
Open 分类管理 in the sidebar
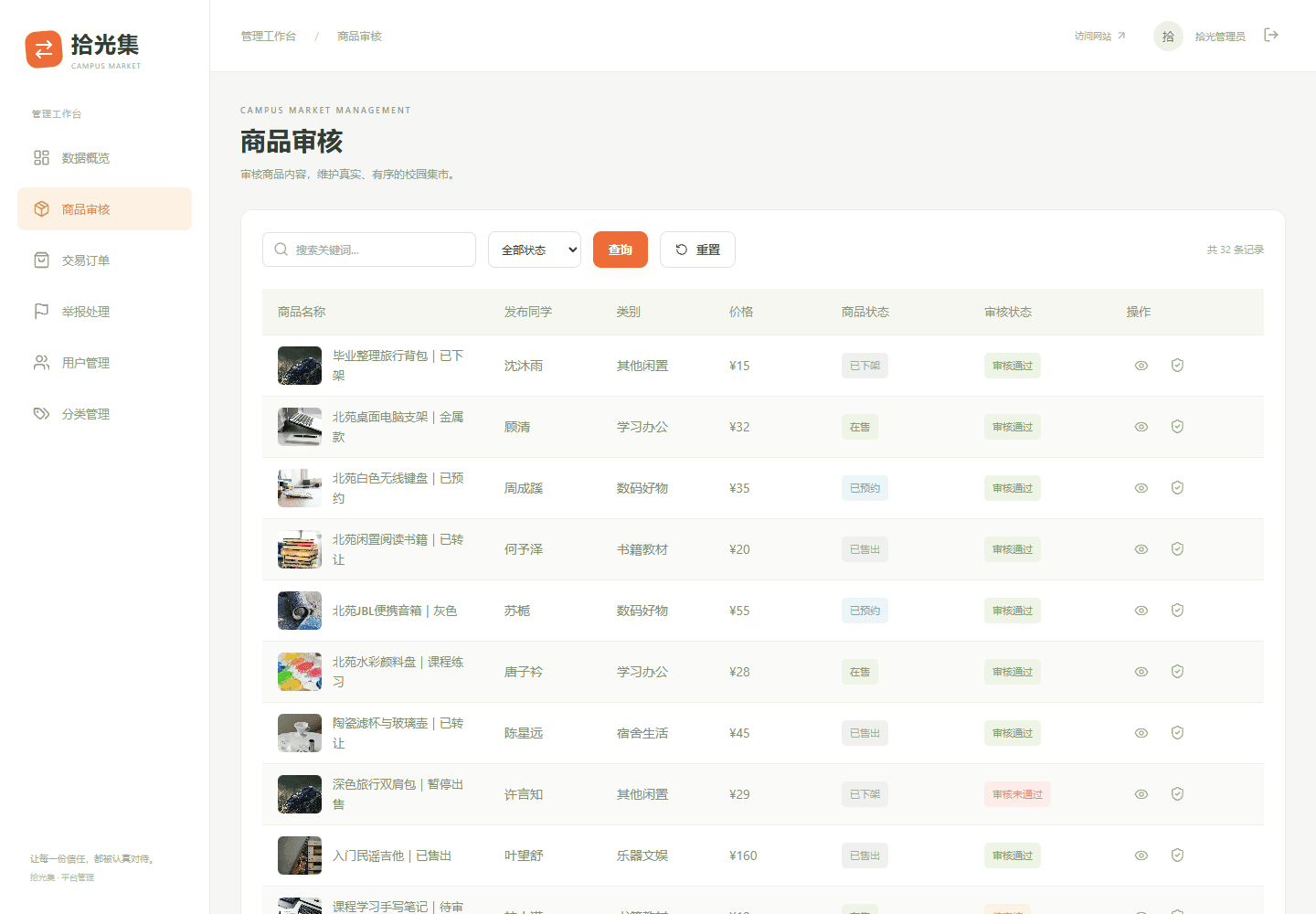104,414
